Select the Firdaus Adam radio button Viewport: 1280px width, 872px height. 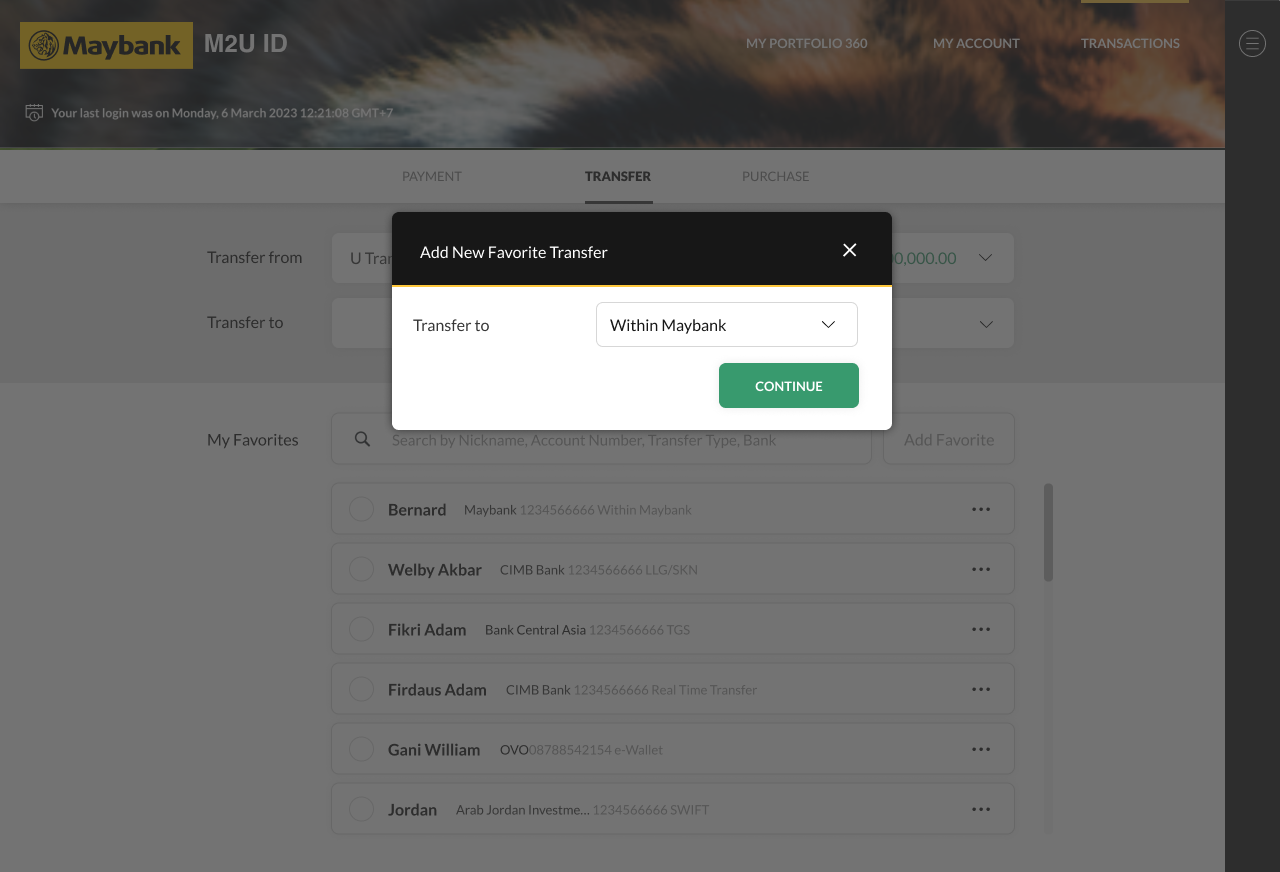[361, 689]
